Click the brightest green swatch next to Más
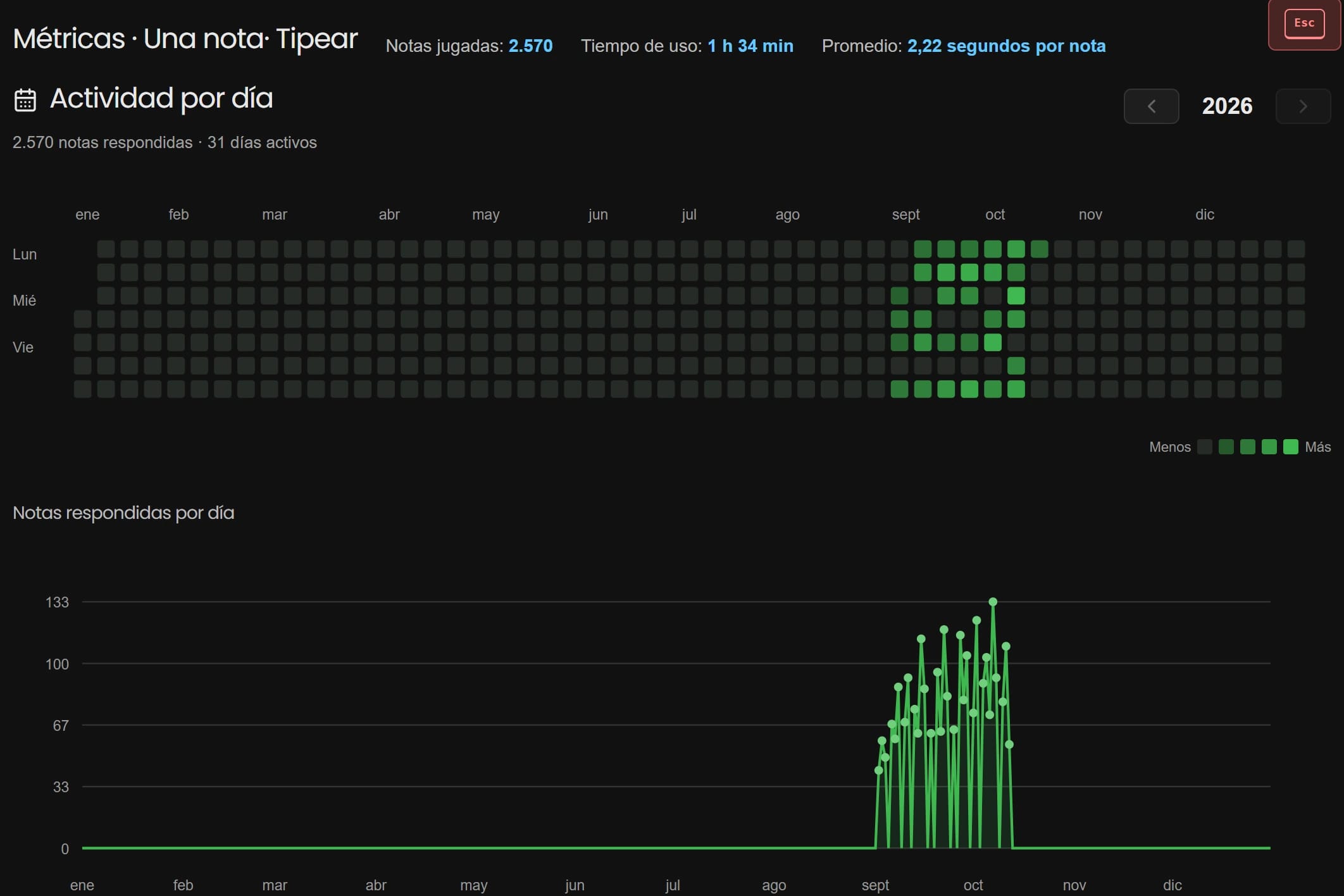Viewport: 1344px width, 896px height. coord(1290,447)
